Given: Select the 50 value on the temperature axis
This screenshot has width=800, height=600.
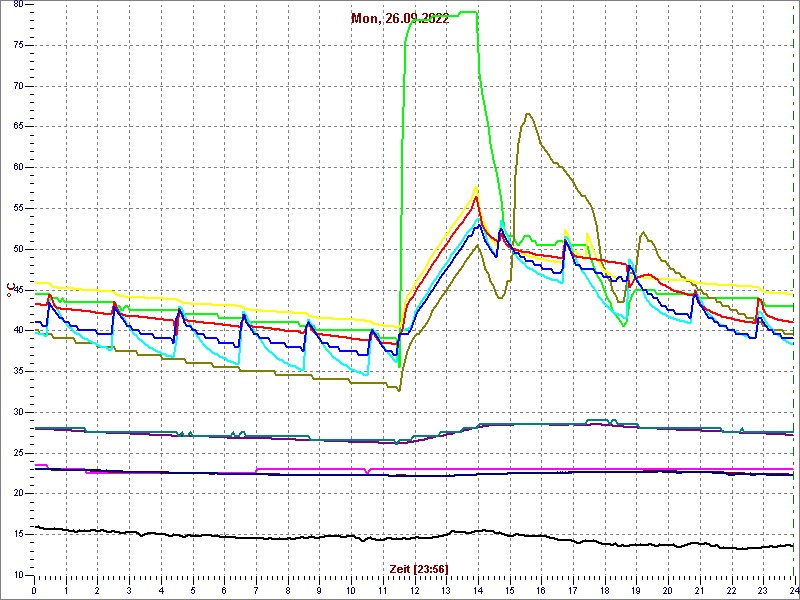Looking at the screenshot, I should 17,249.
